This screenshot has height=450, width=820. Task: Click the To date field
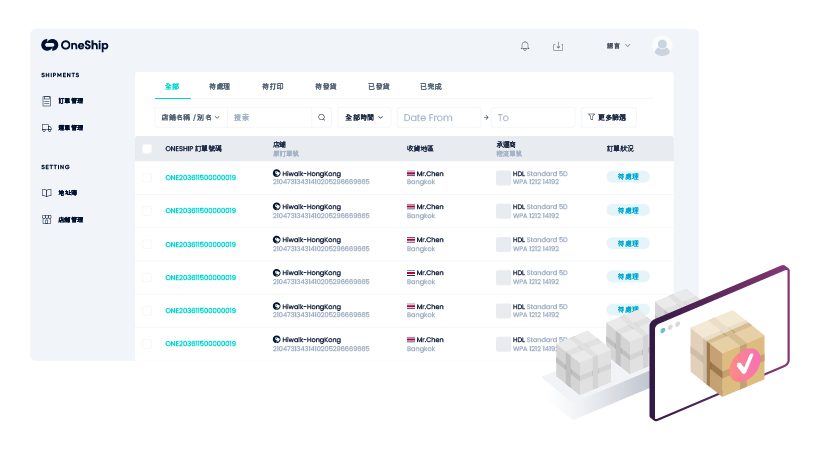point(533,118)
